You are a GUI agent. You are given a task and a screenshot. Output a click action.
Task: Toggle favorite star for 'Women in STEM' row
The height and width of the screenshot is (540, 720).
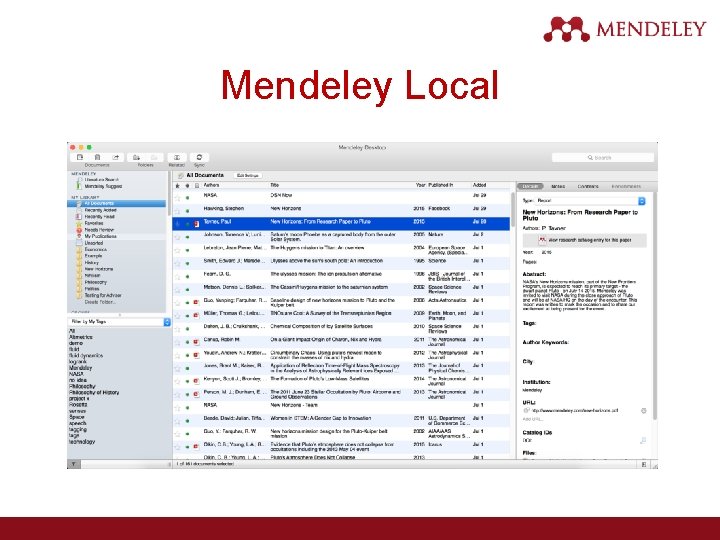point(178,421)
